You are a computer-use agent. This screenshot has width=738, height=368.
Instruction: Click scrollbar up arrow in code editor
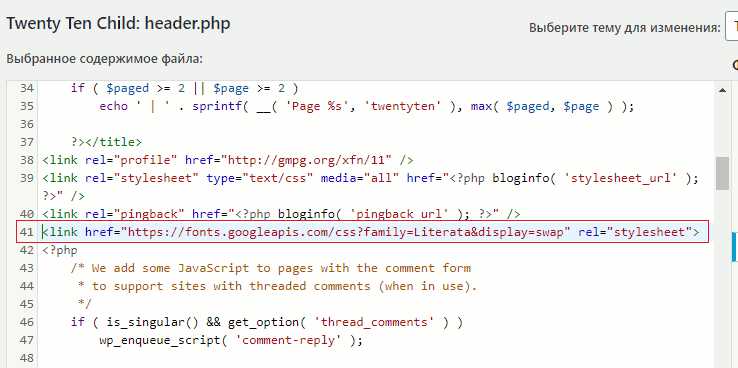(x=722, y=90)
